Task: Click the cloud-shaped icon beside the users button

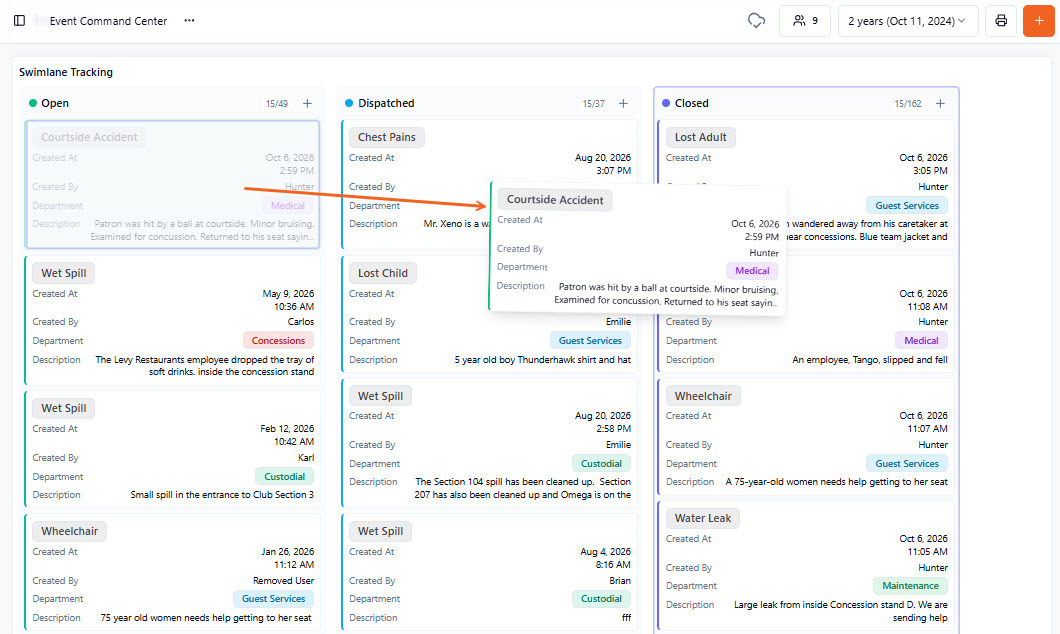Action: (x=756, y=21)
